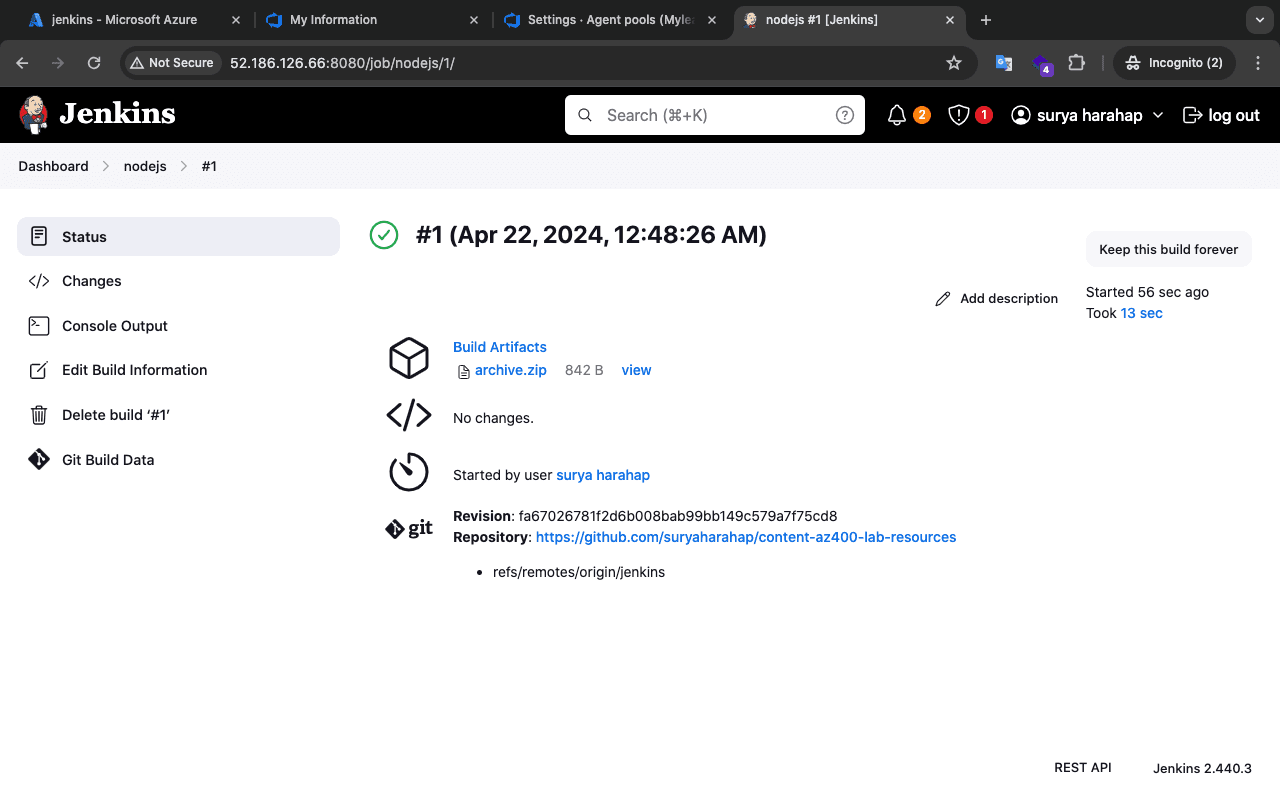Click the revision hash fa67026781f2d6b008bab99bb149c579a7f75cd8
This screenshot has width=1280, height=800.
pos(678,516)
